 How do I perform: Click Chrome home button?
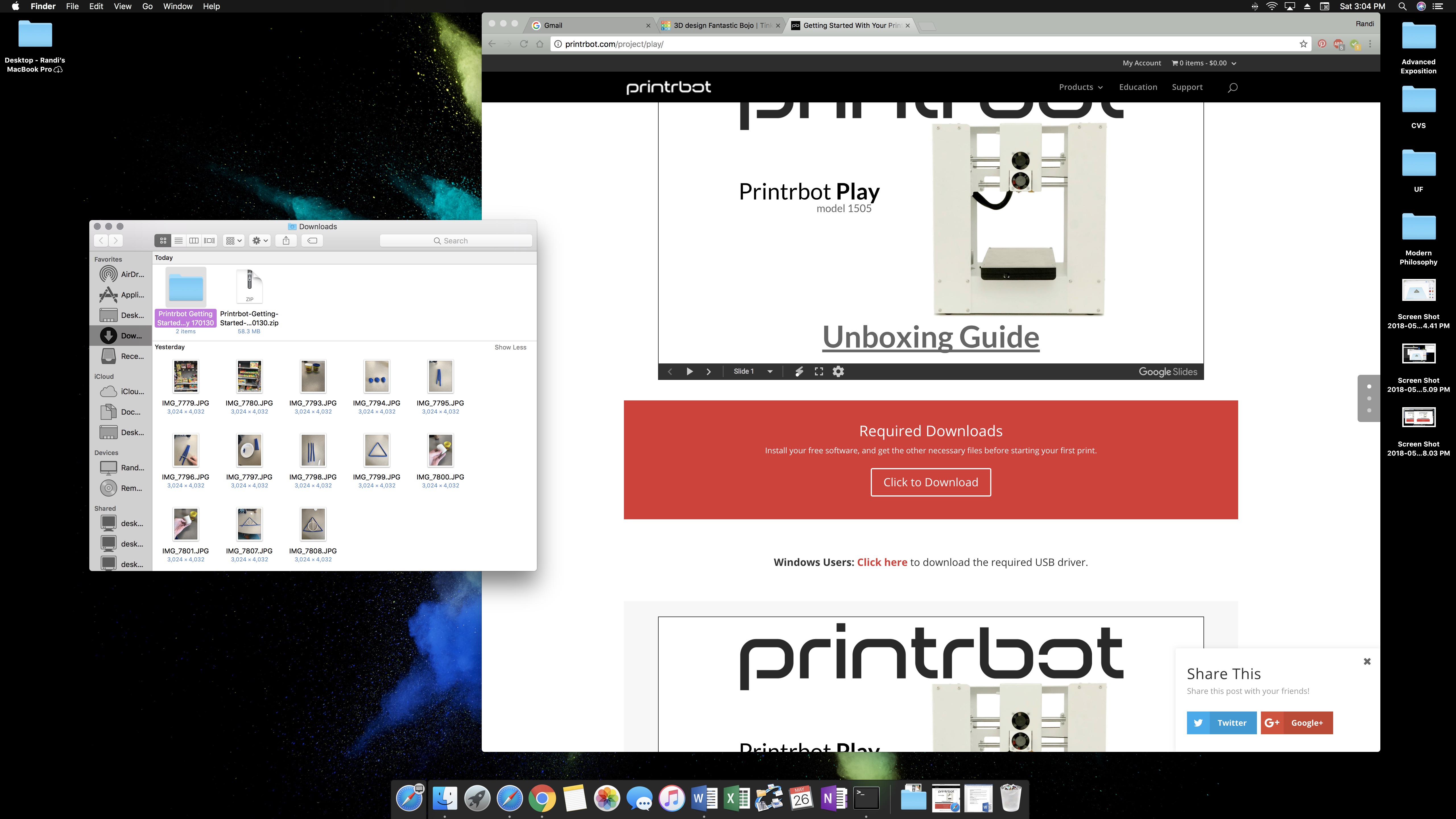pos(540,44)
